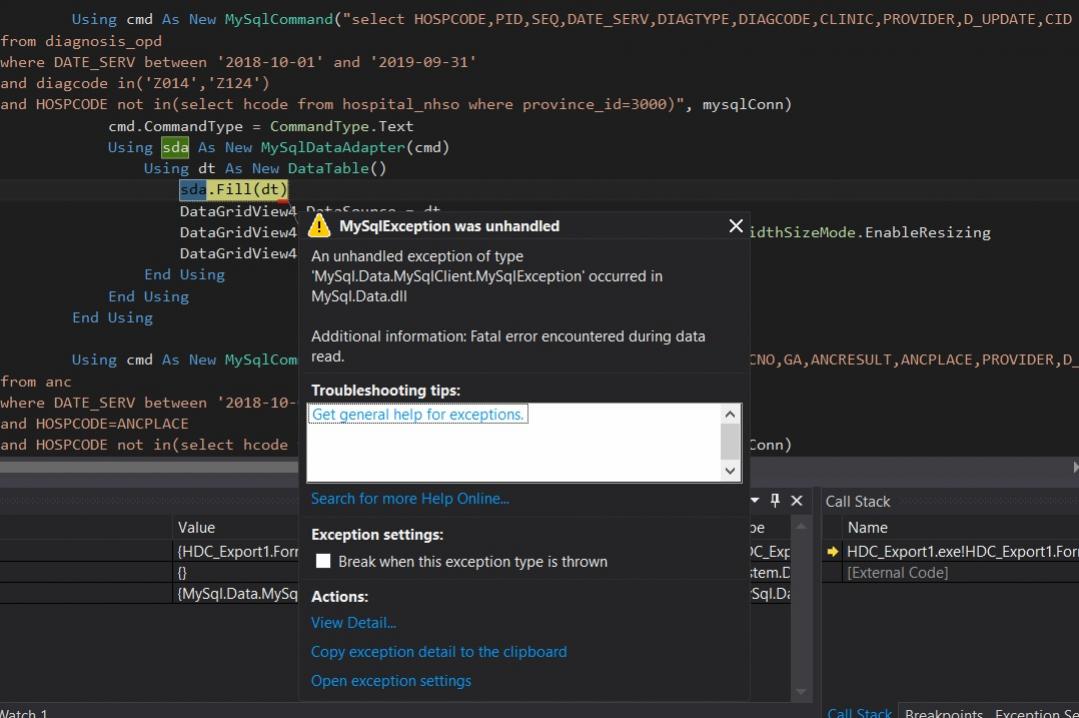Click 'Search for more Help Online...' link
Viewport: 1079px width, 718px height.
tap(410, 498)
